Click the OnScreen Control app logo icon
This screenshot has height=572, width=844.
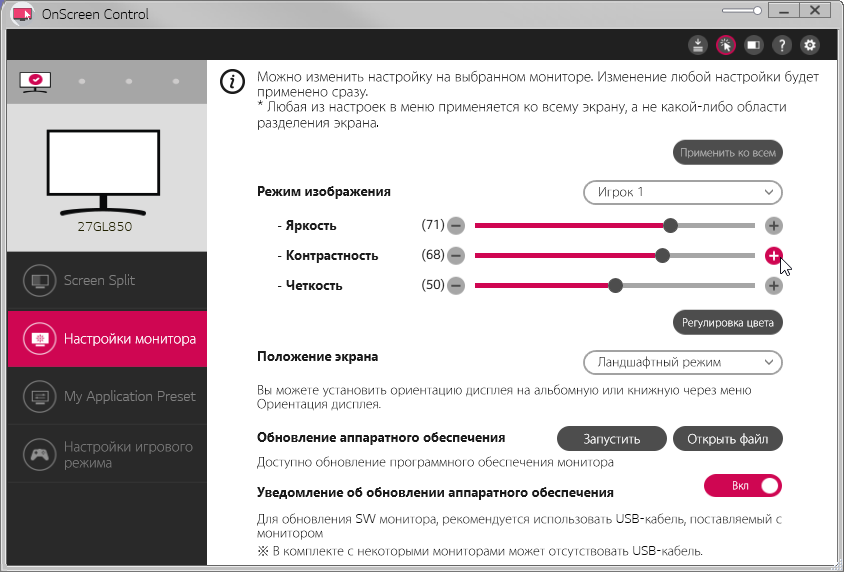[x=22, y=14]
